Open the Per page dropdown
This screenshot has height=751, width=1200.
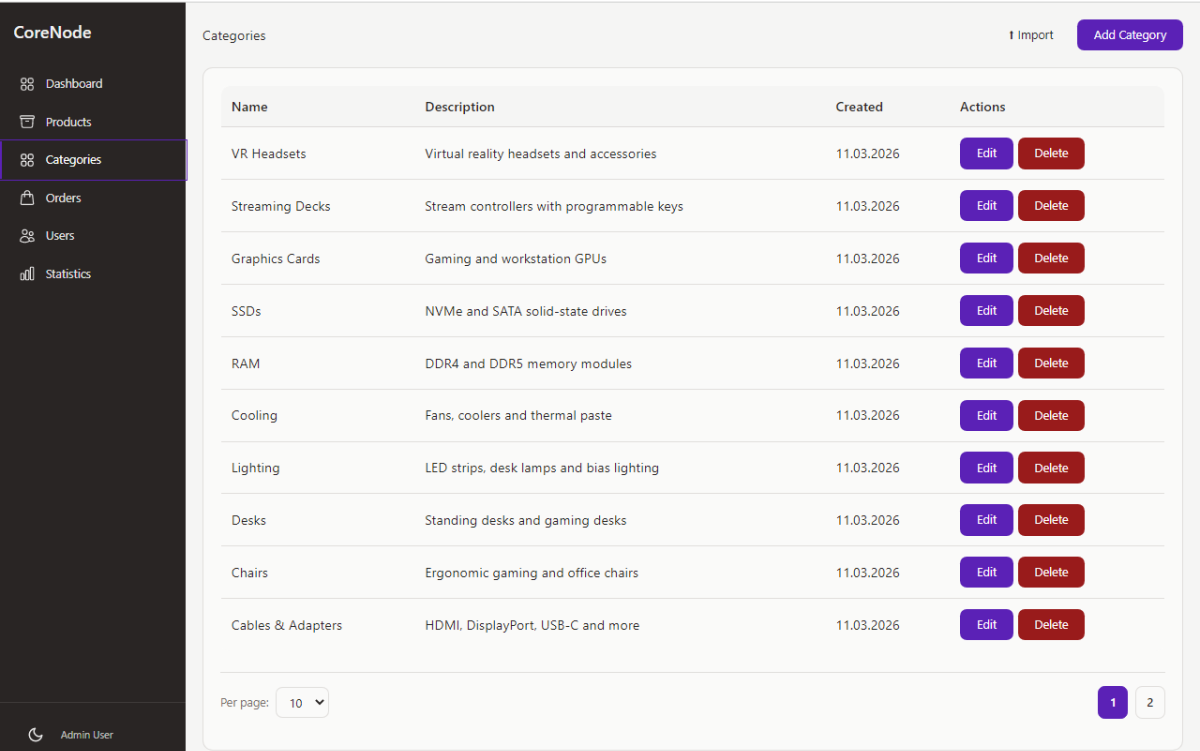coord(301,703)
